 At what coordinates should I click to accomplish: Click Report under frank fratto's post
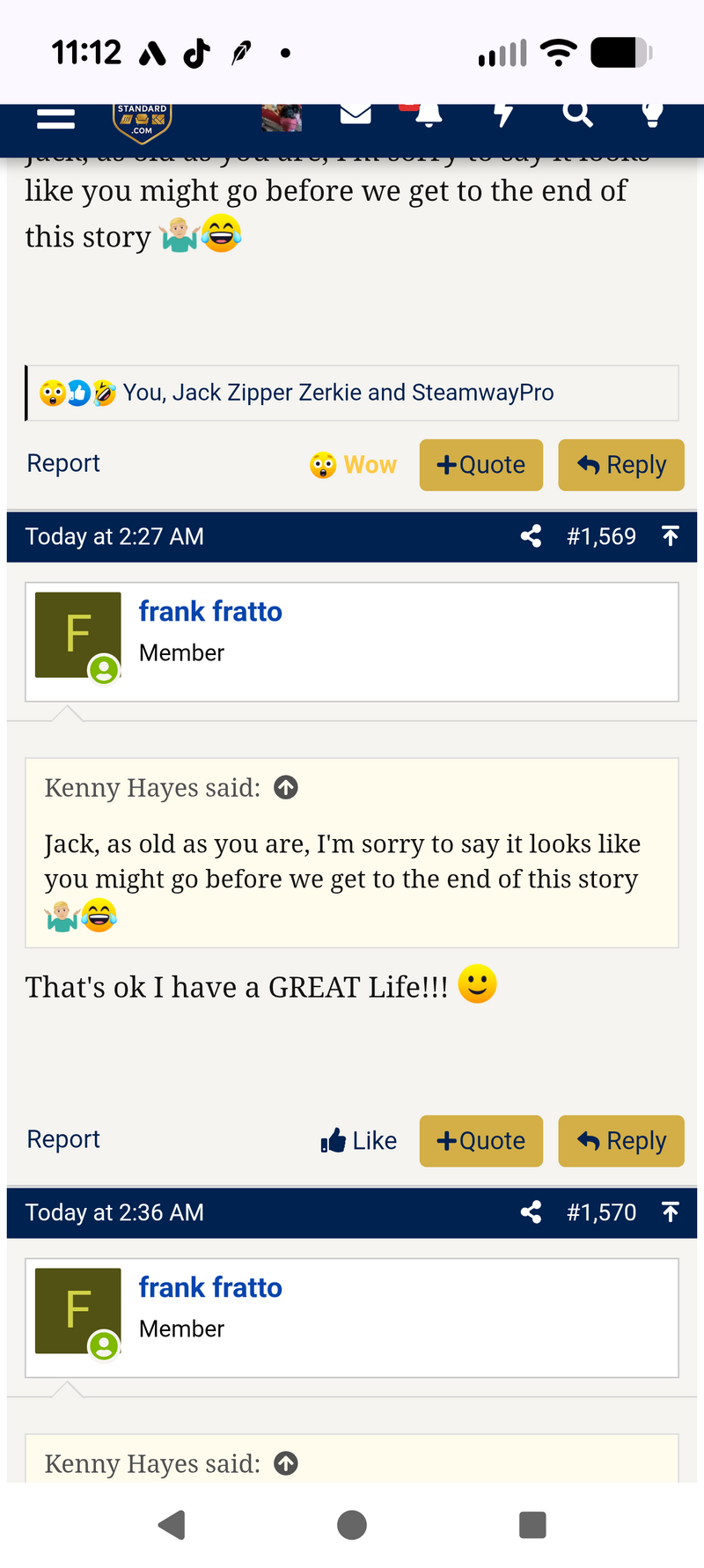[x=62, y=1138]
